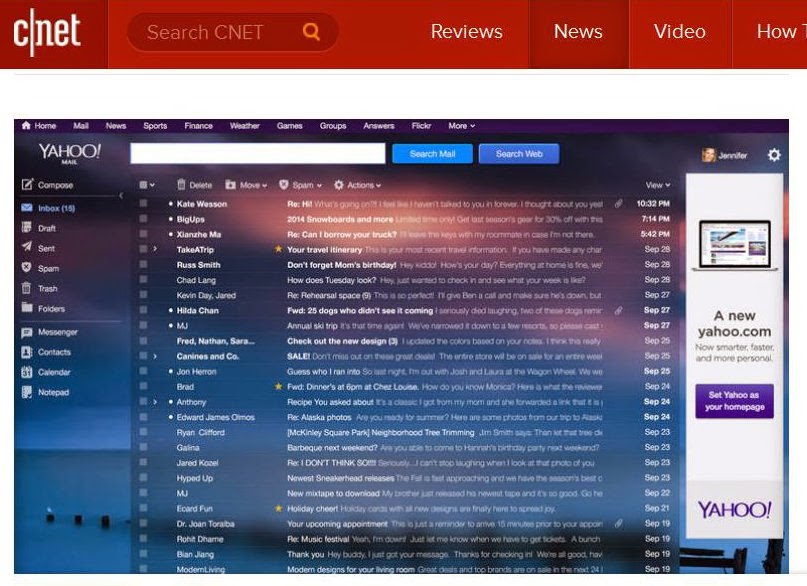Image resolution: width=807 pixels, height=586 pixels.
Task: Open the CNET Reviews tab
Action: (466, 32)
